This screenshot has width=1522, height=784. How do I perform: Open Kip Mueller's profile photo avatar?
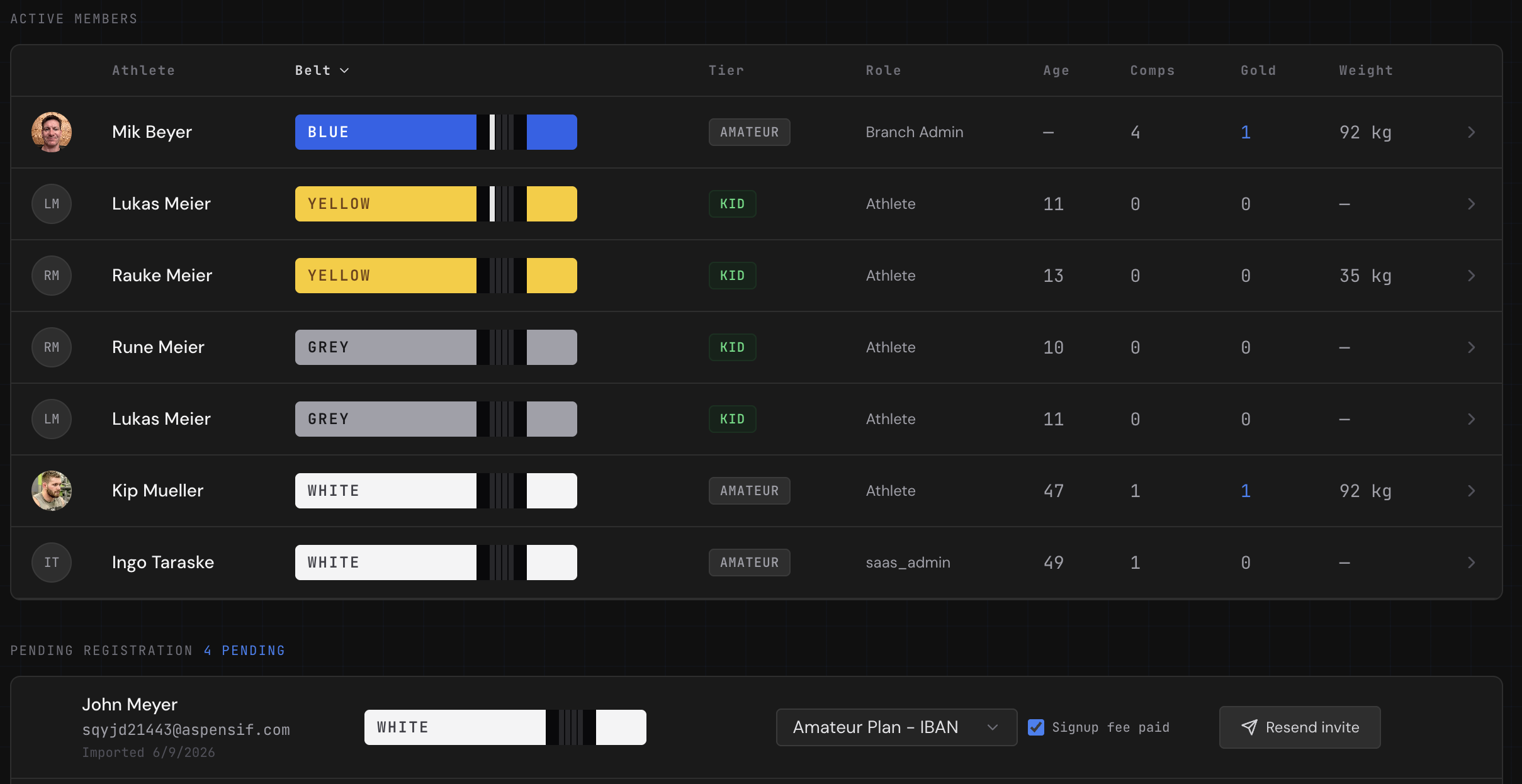click(52, 491)
